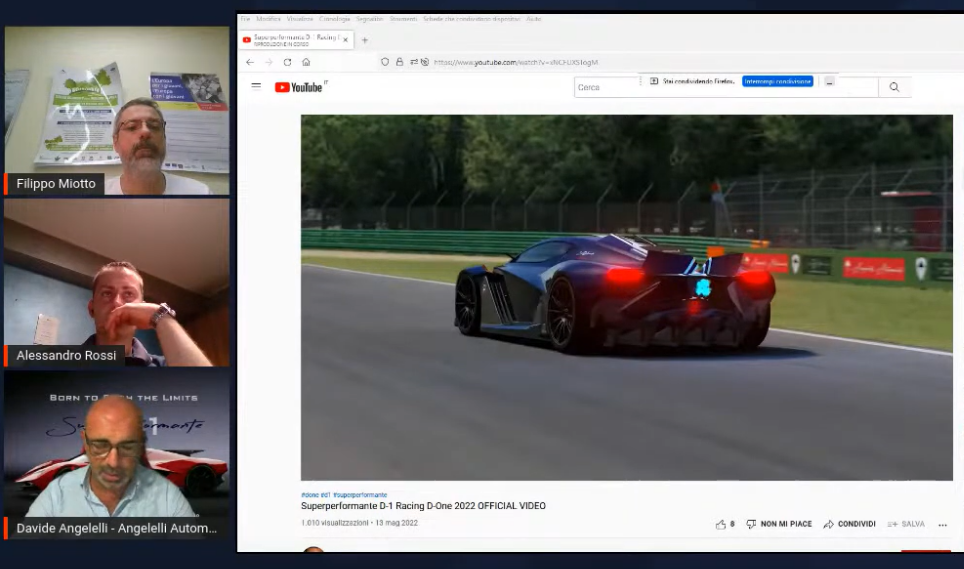This screenshot has height=569, width=964.
Task: Open the YouTube hamburger guide menu
Action: pos(256,86)
